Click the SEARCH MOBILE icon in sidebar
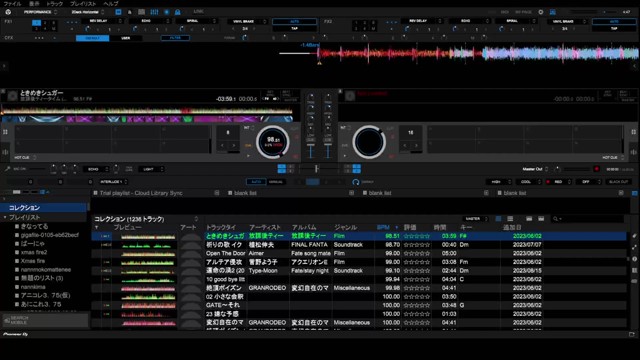Image resolution: width=640 pixels, height=360 pixels. (x=7, y=320)
